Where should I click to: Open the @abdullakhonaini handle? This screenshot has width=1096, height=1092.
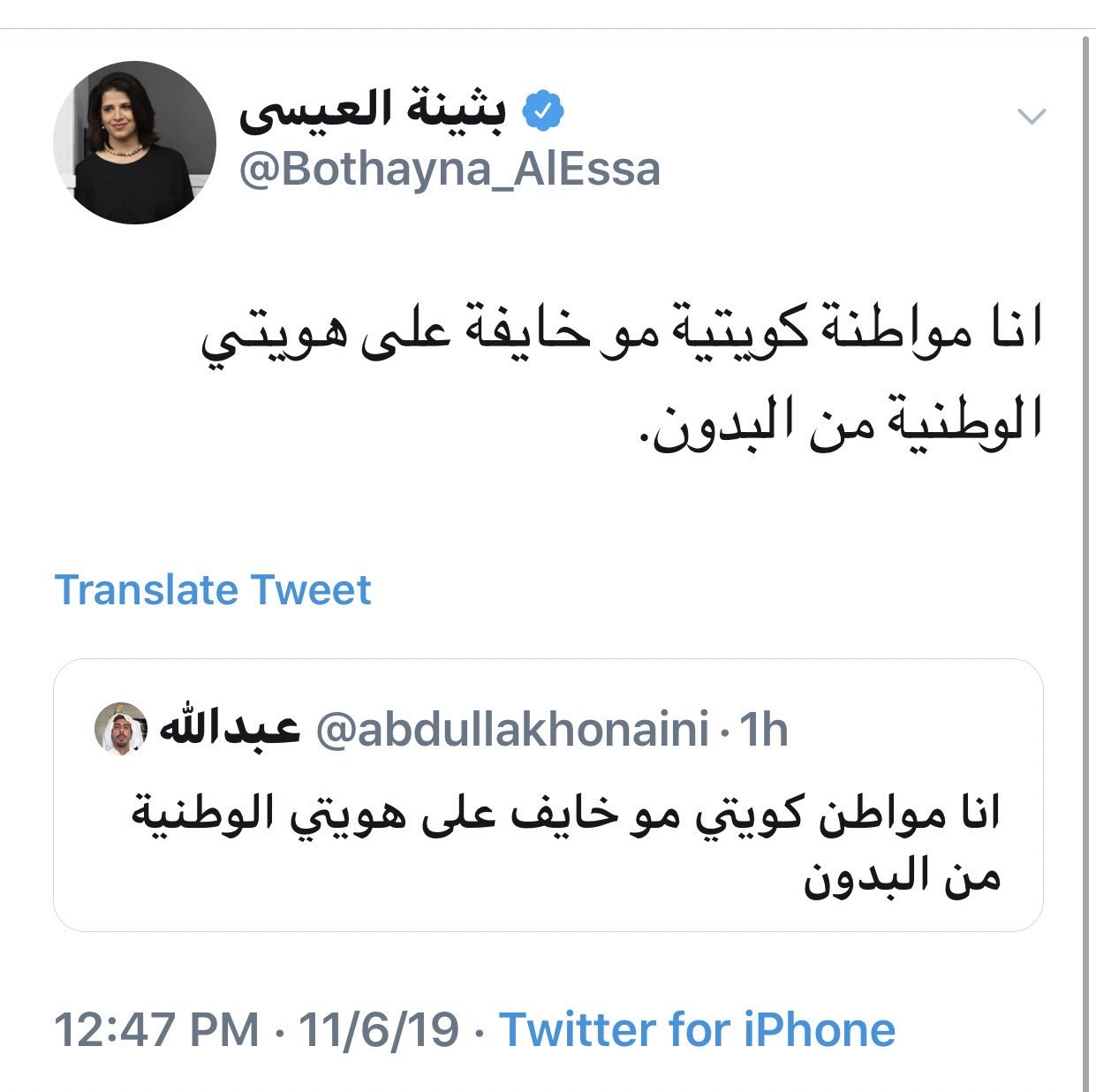click(512, 730)
